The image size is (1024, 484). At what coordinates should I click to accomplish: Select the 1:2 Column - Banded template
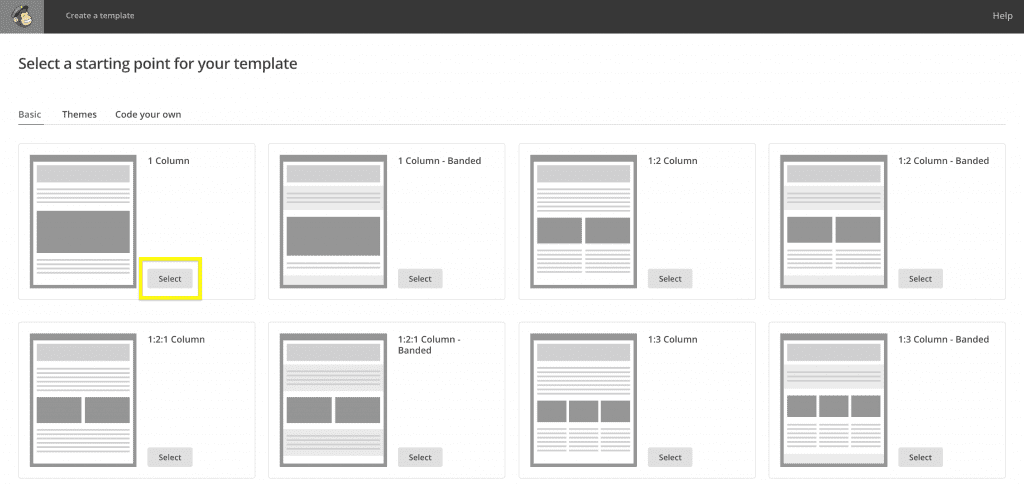[920, 279]
